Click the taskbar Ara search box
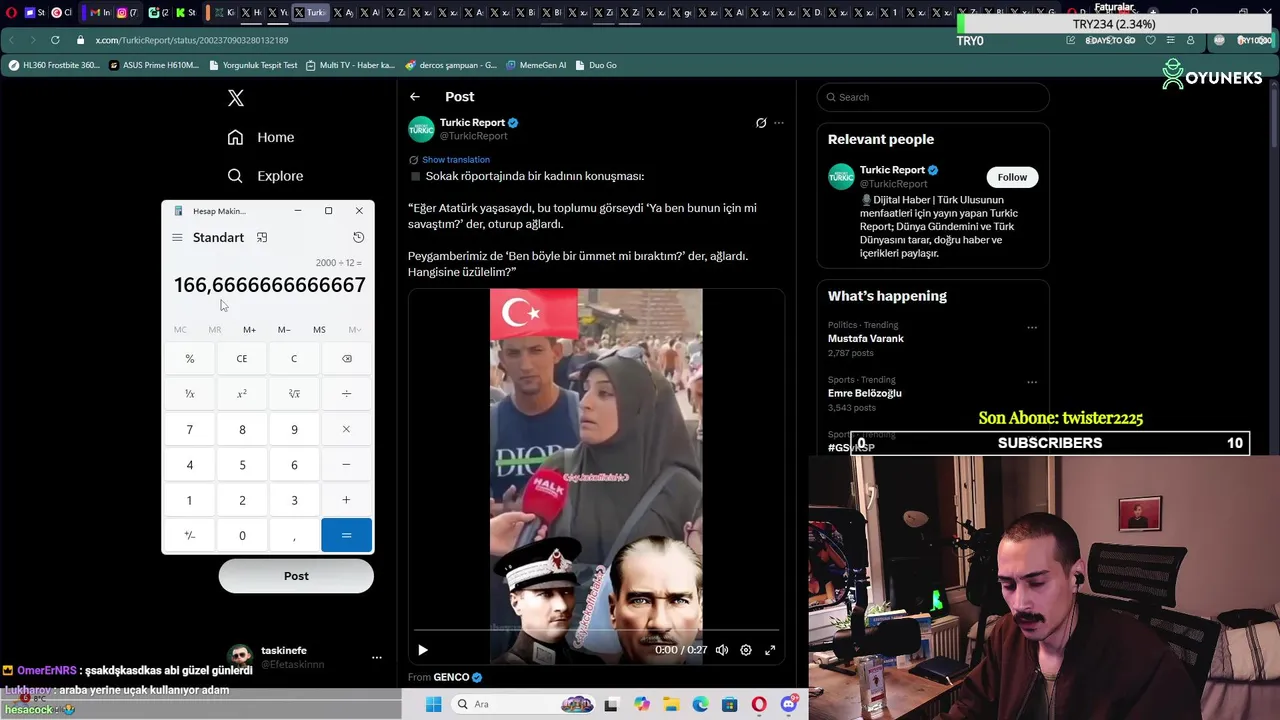 pos(523,705)
